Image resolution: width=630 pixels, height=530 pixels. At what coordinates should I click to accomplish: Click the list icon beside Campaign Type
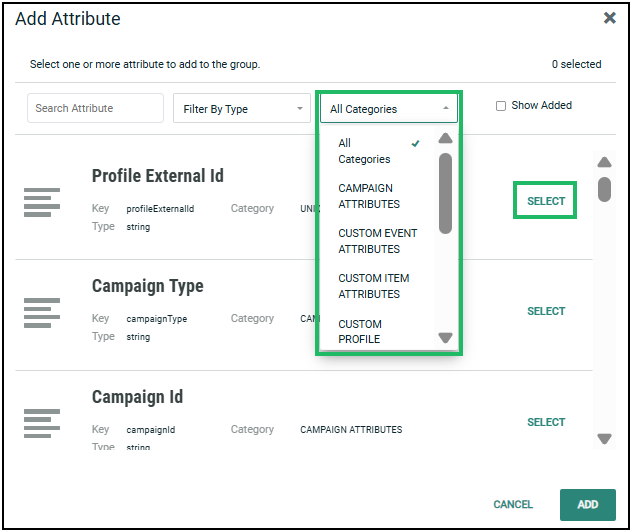click(42, 312)
